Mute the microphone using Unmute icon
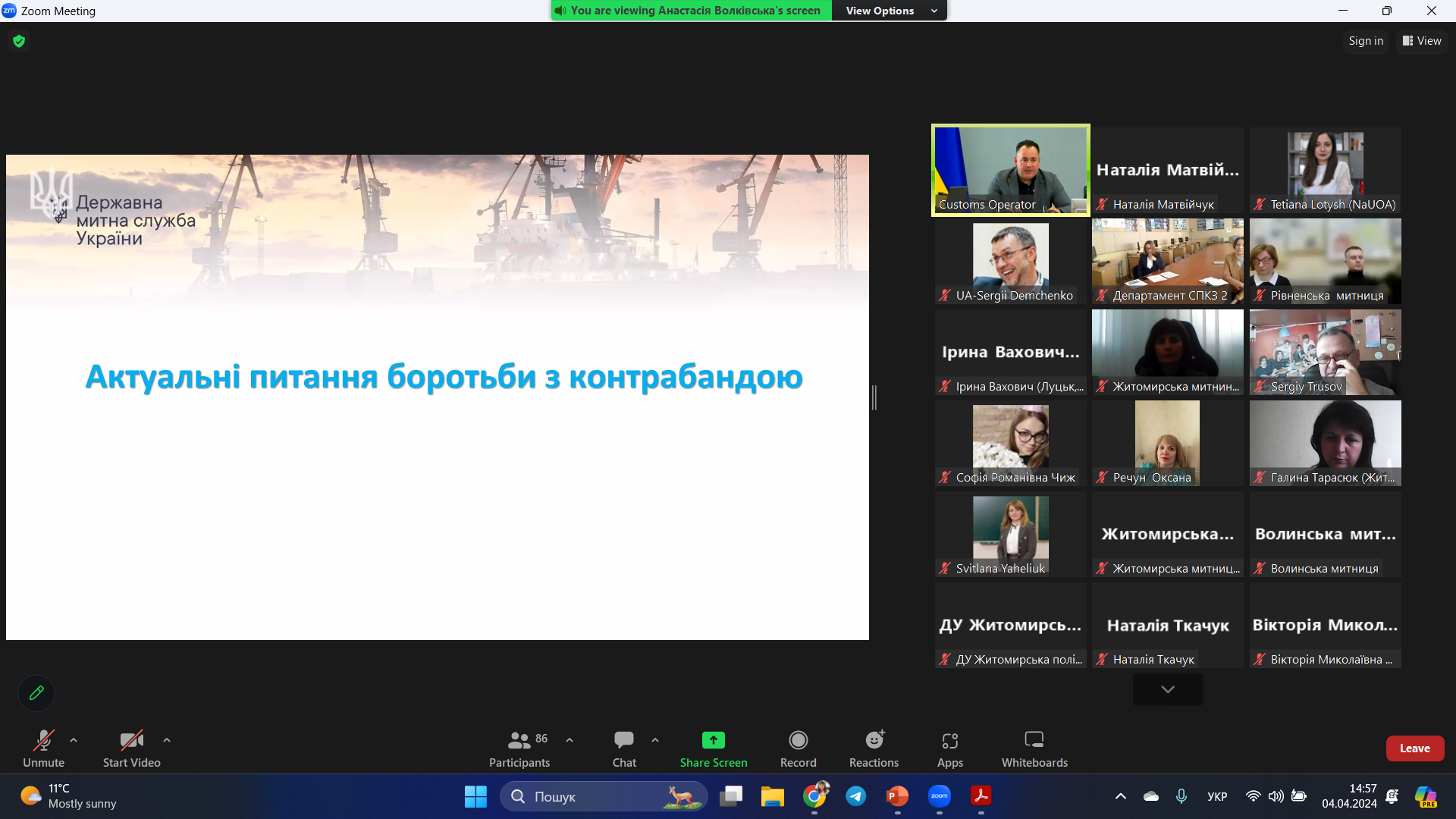The width and height of the screenshot is (1456, 819). click(43, 747)
